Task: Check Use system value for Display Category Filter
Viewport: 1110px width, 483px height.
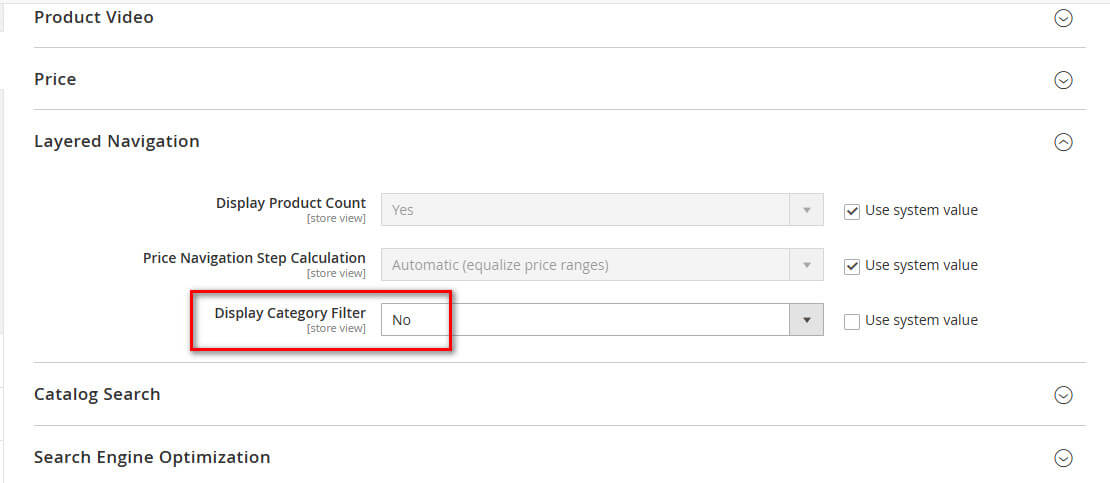Action: click(852, 322)
